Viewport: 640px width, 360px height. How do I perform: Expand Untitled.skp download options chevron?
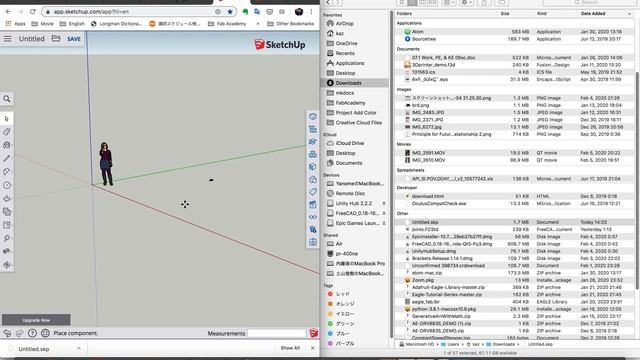79,349
